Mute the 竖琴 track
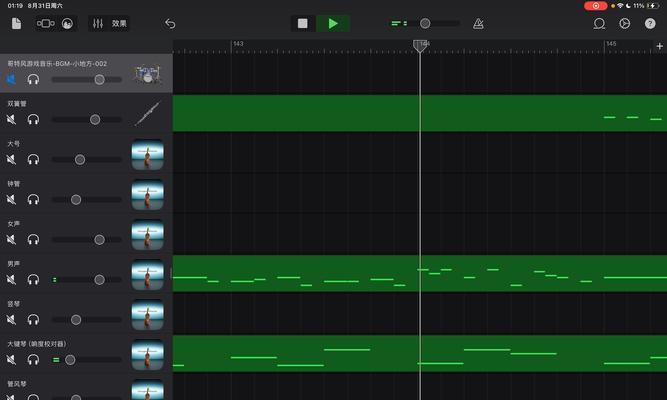Viewport: 667px width, 400px height. 11,319
